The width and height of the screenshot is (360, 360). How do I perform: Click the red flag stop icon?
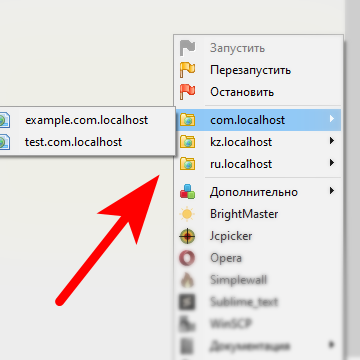point(187,92)
